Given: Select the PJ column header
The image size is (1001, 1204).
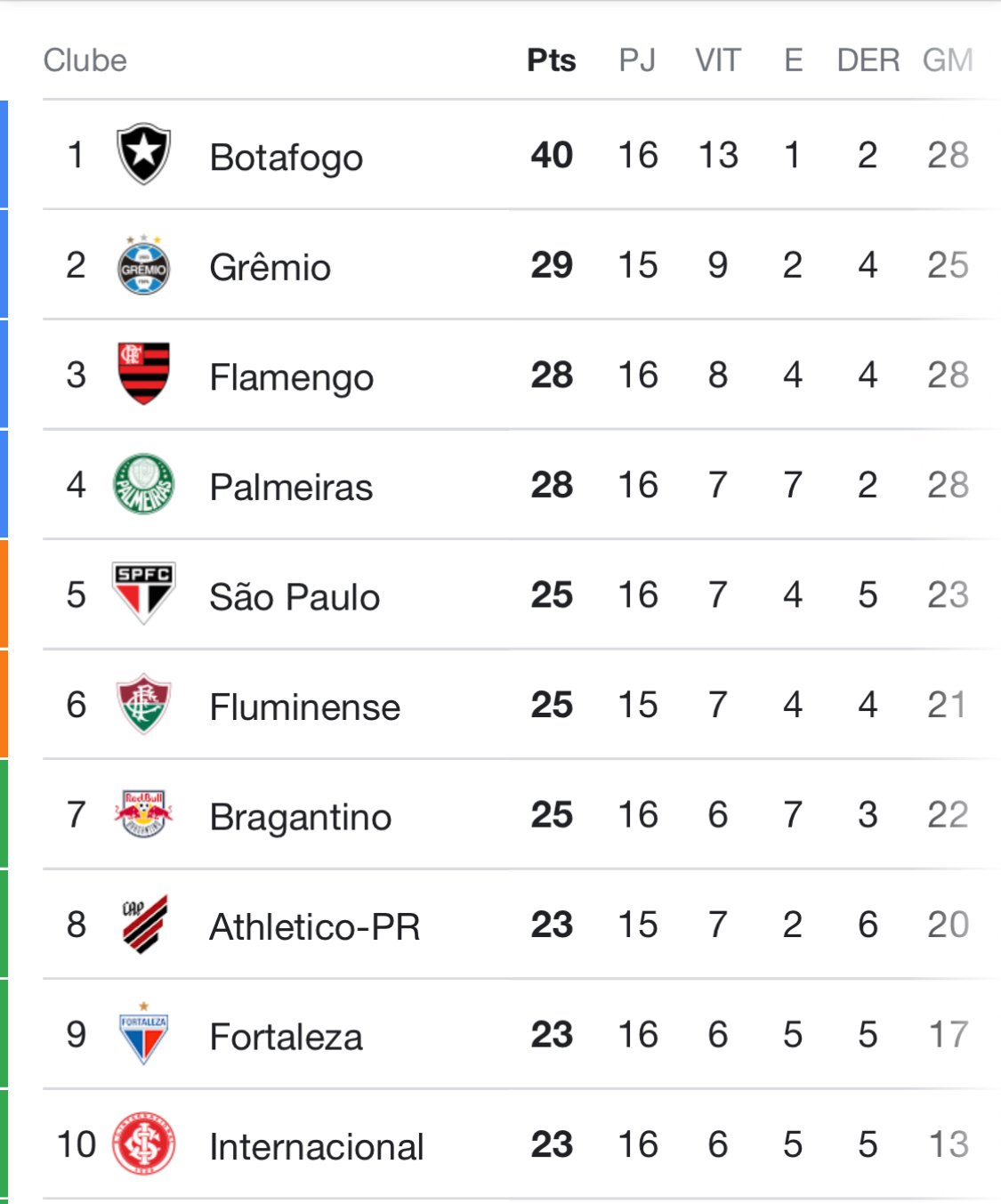Looking at the screenshot, I should 637,61.
